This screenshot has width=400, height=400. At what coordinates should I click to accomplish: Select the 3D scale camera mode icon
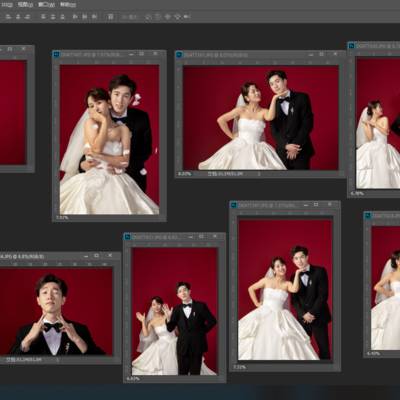pyautogui.click(x=187, y=17)
